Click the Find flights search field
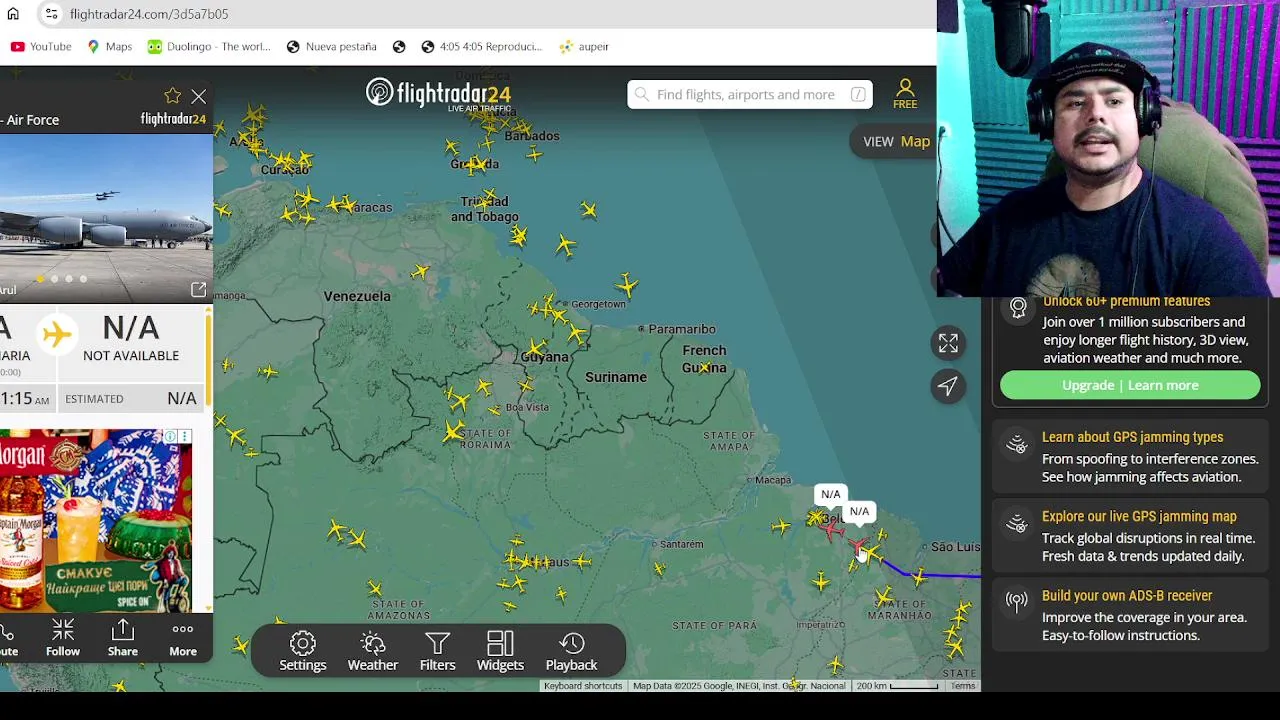The height and width of the screenshot is (720, 1280). click(x=750, y=94)
